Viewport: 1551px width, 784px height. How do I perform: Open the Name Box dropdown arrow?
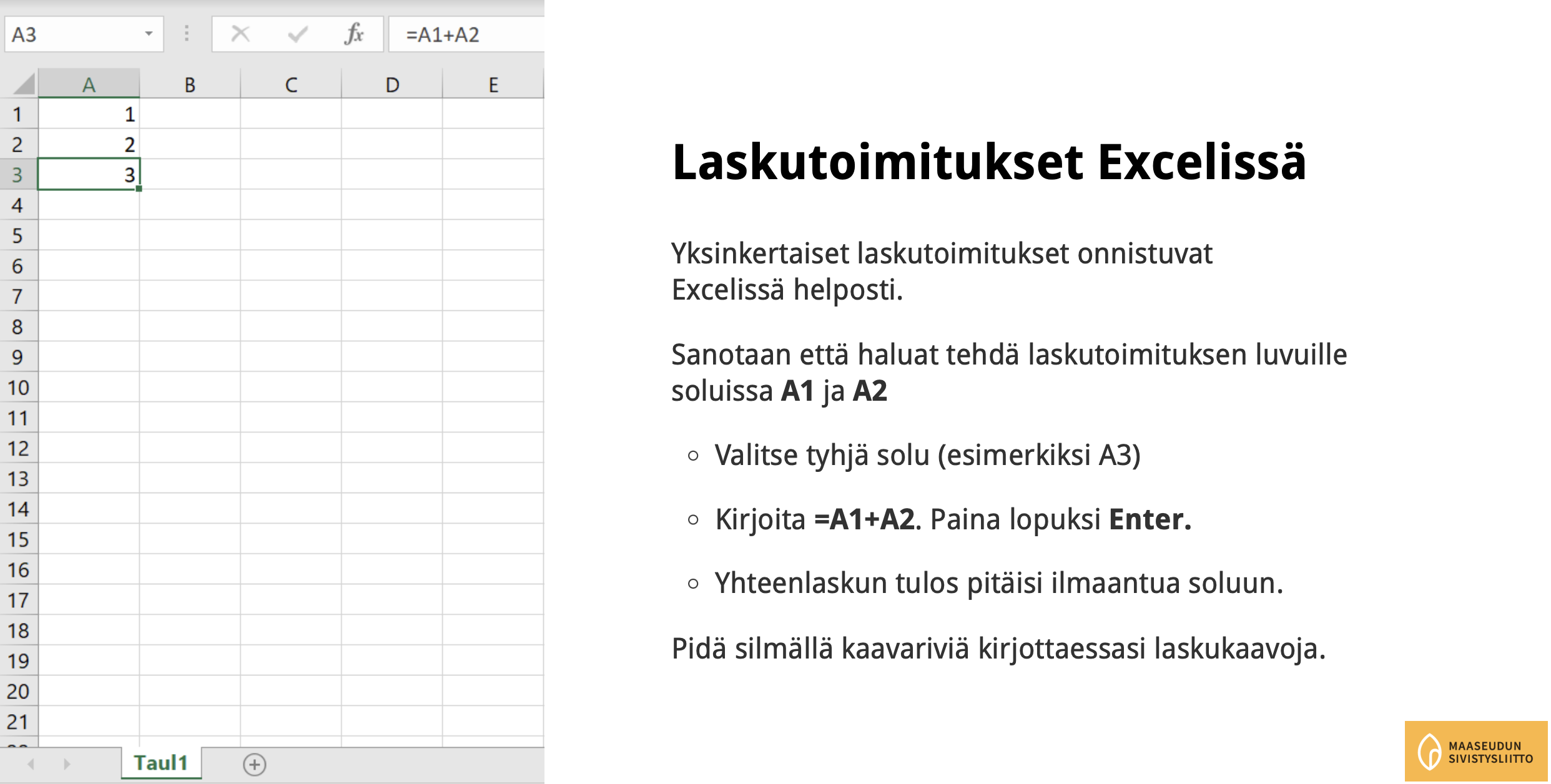[149, 34]
